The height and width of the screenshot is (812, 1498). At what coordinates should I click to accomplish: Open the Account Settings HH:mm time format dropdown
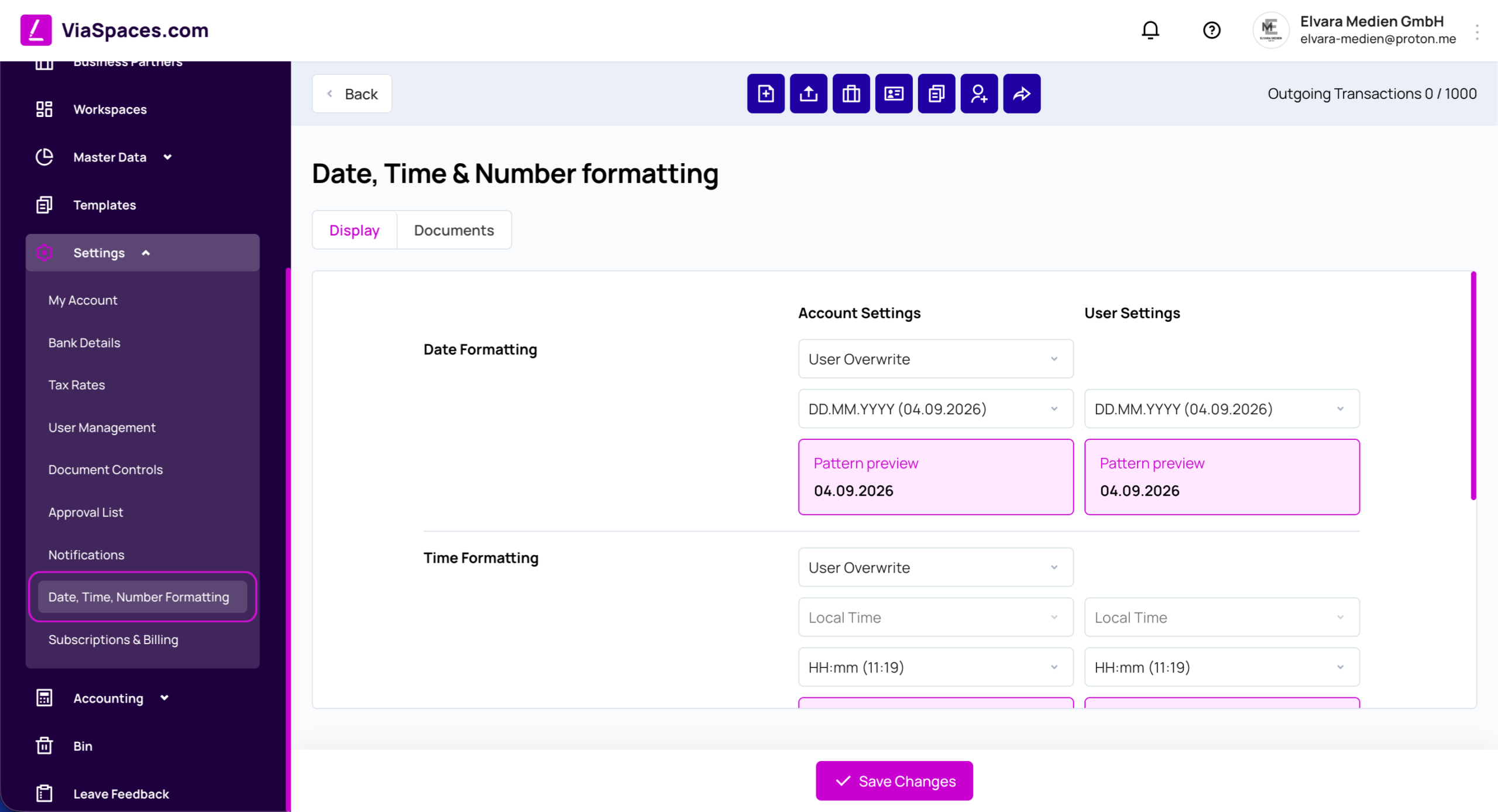coord(935,668)
